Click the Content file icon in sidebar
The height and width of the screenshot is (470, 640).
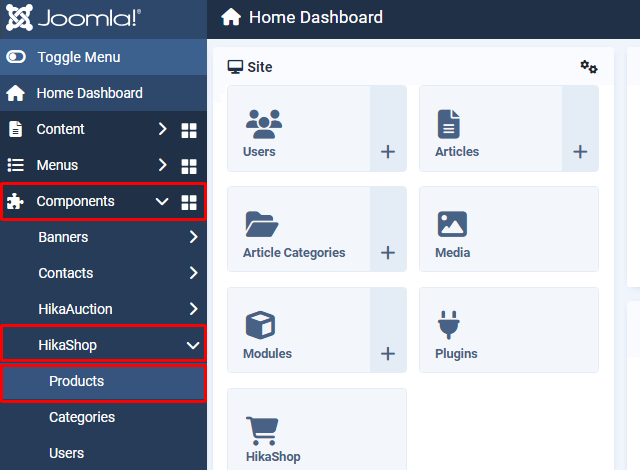coord(16,129)
